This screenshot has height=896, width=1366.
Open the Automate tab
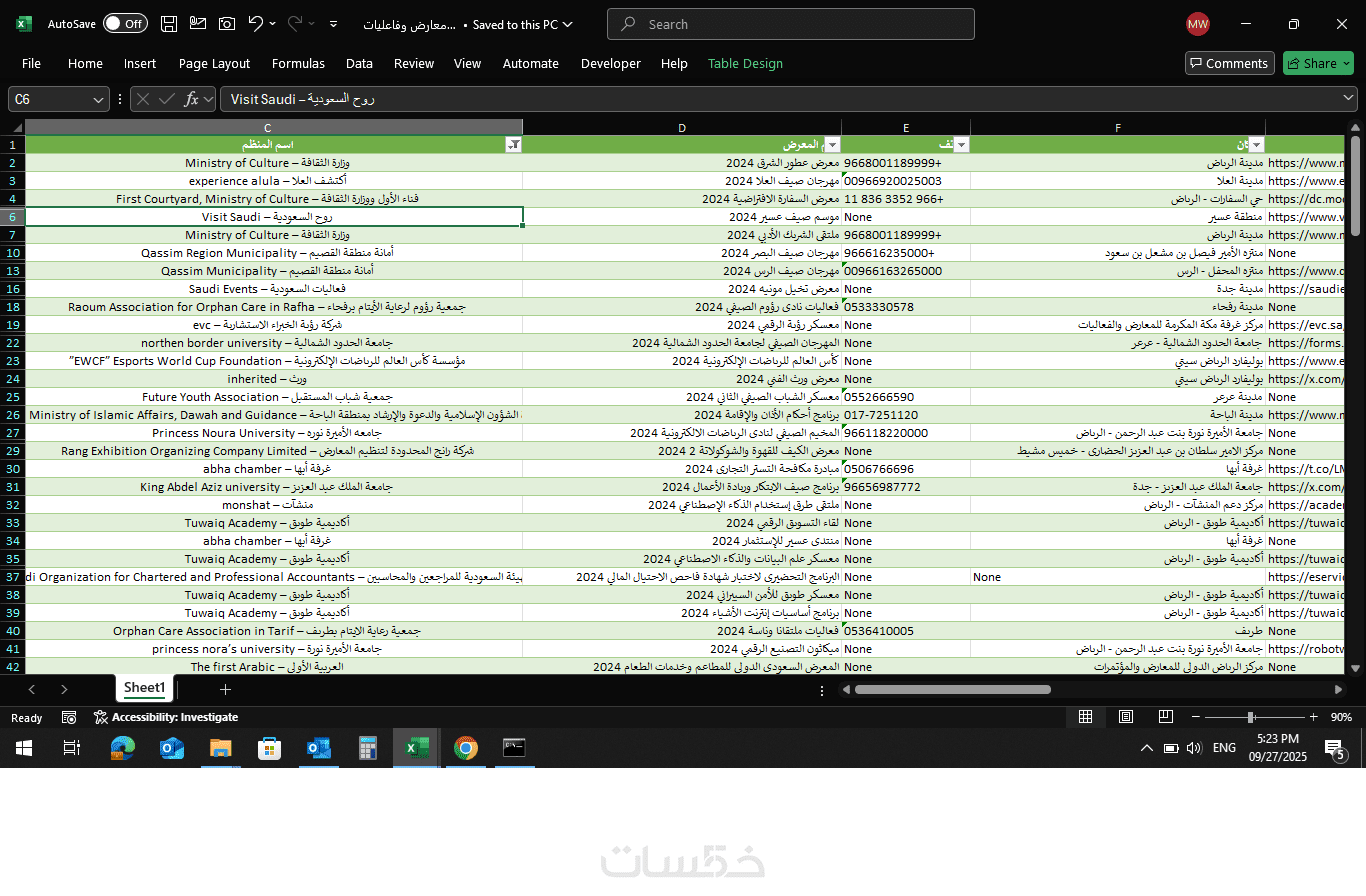(x=530, y=63)
